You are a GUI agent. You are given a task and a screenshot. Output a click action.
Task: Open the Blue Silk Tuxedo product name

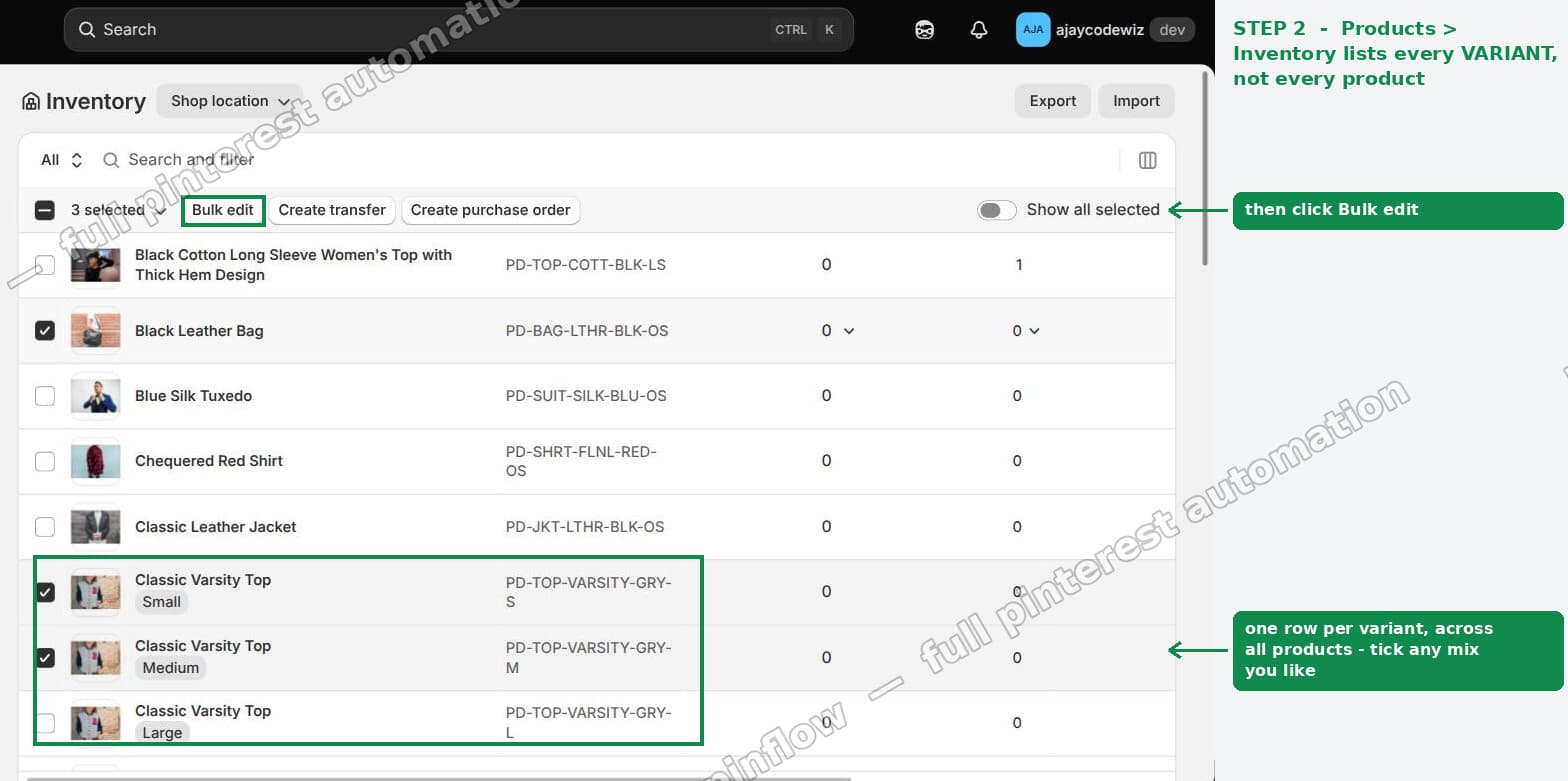(x=193, y=396)
